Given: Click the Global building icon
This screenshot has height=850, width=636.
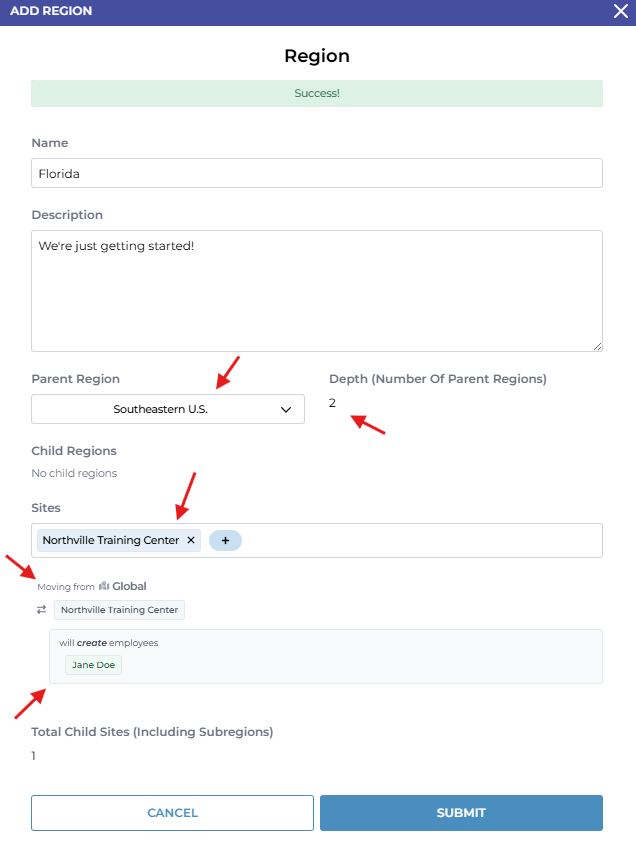Looking at the screenshot, I should (104, 586).
